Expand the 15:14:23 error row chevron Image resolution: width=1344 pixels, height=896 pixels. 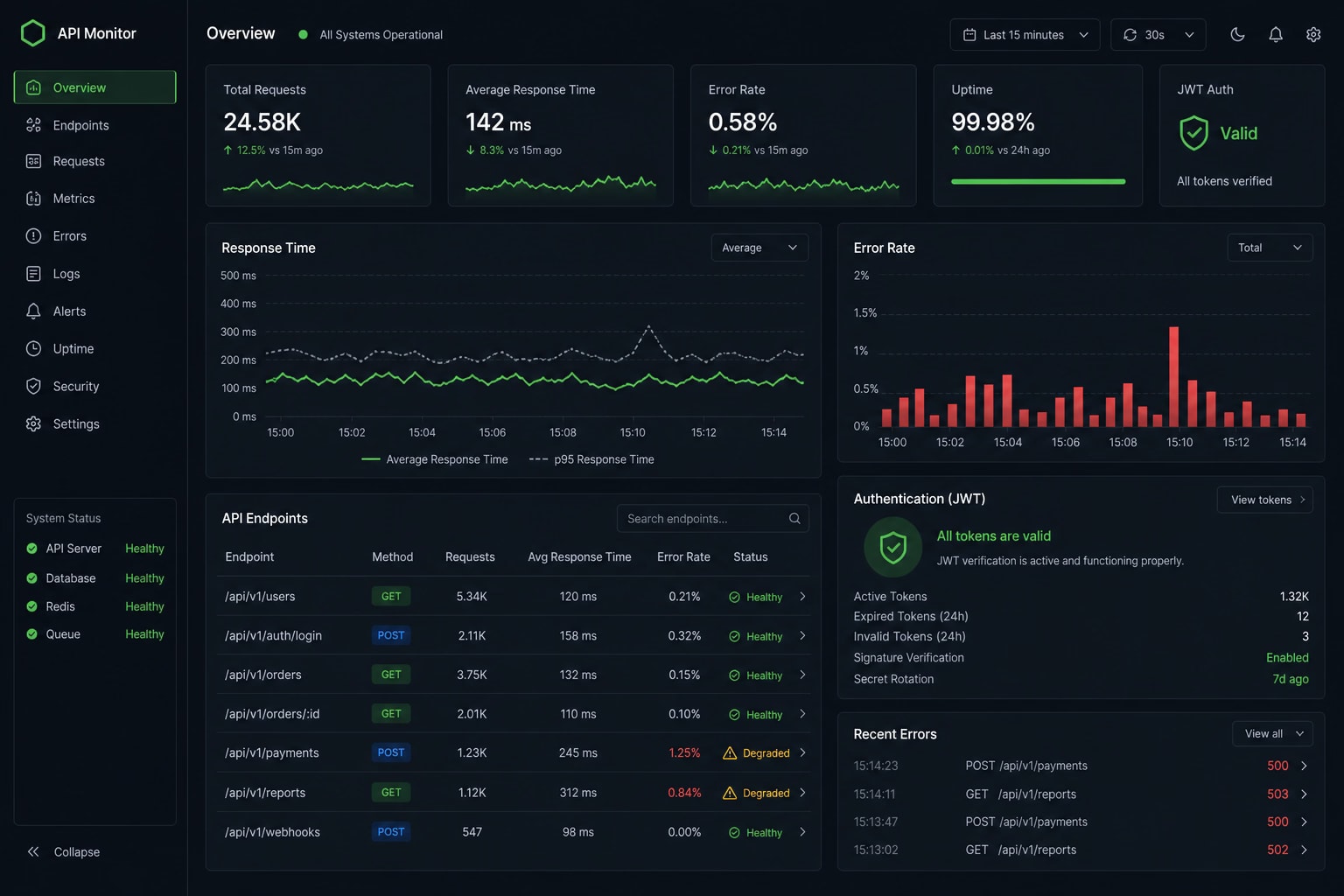1304,766
